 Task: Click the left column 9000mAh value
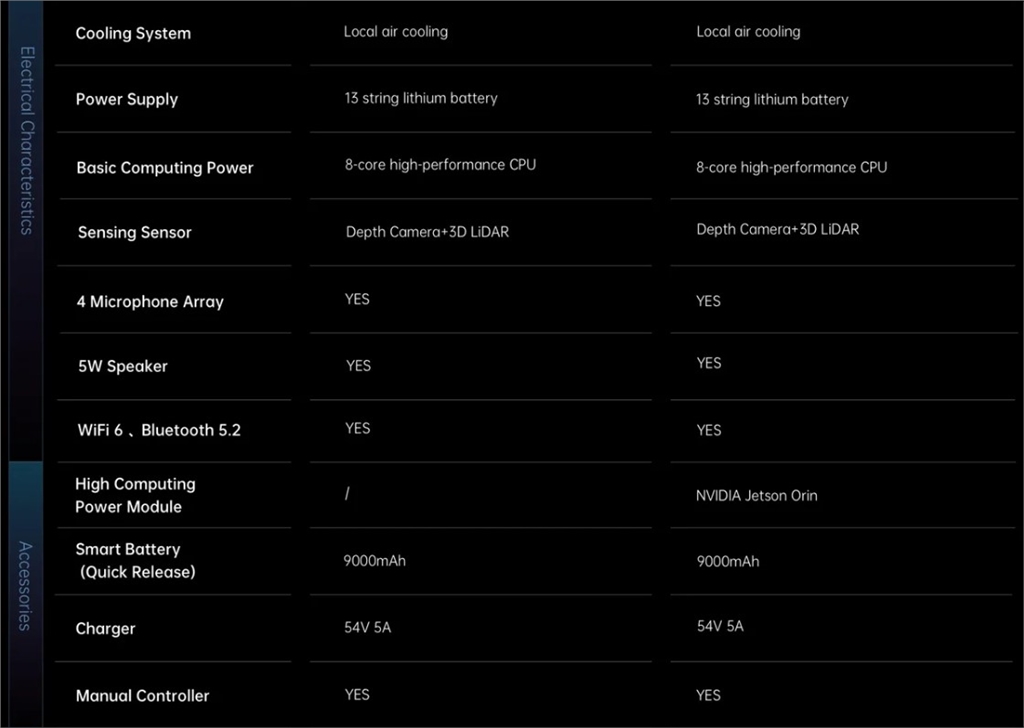[x=375, y=560]
